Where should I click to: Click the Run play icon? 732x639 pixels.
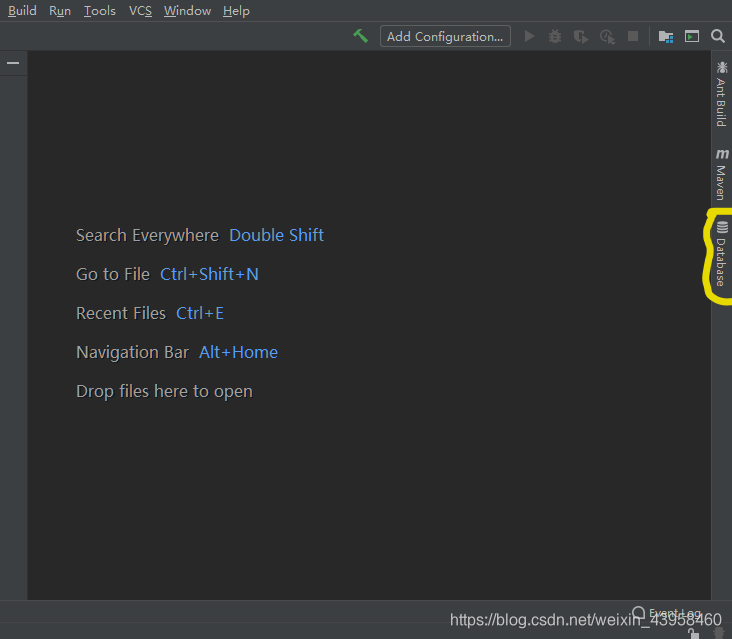click(x=529, y=36)
